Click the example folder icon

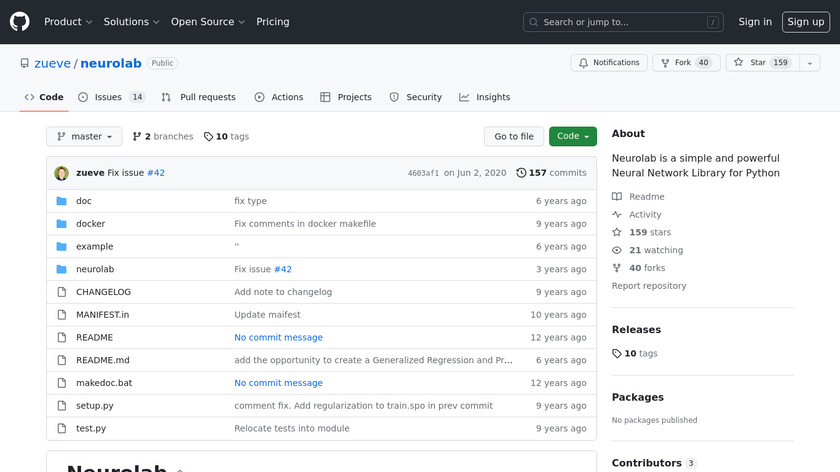click(x=62, y=246)
